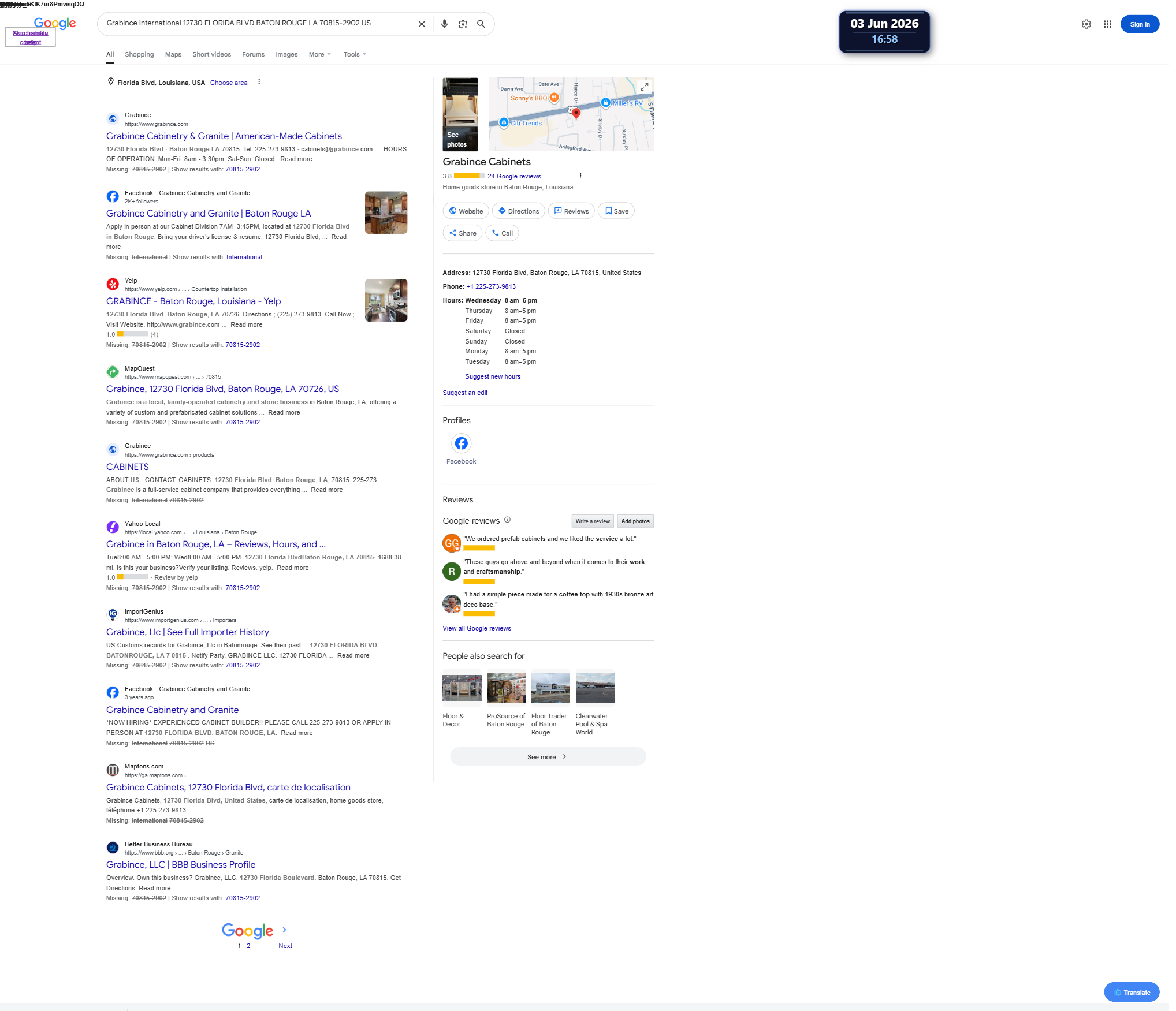Start voice search with the microphone icon
Viewport: 1176px width, 1011px height.
pos(444,24)
